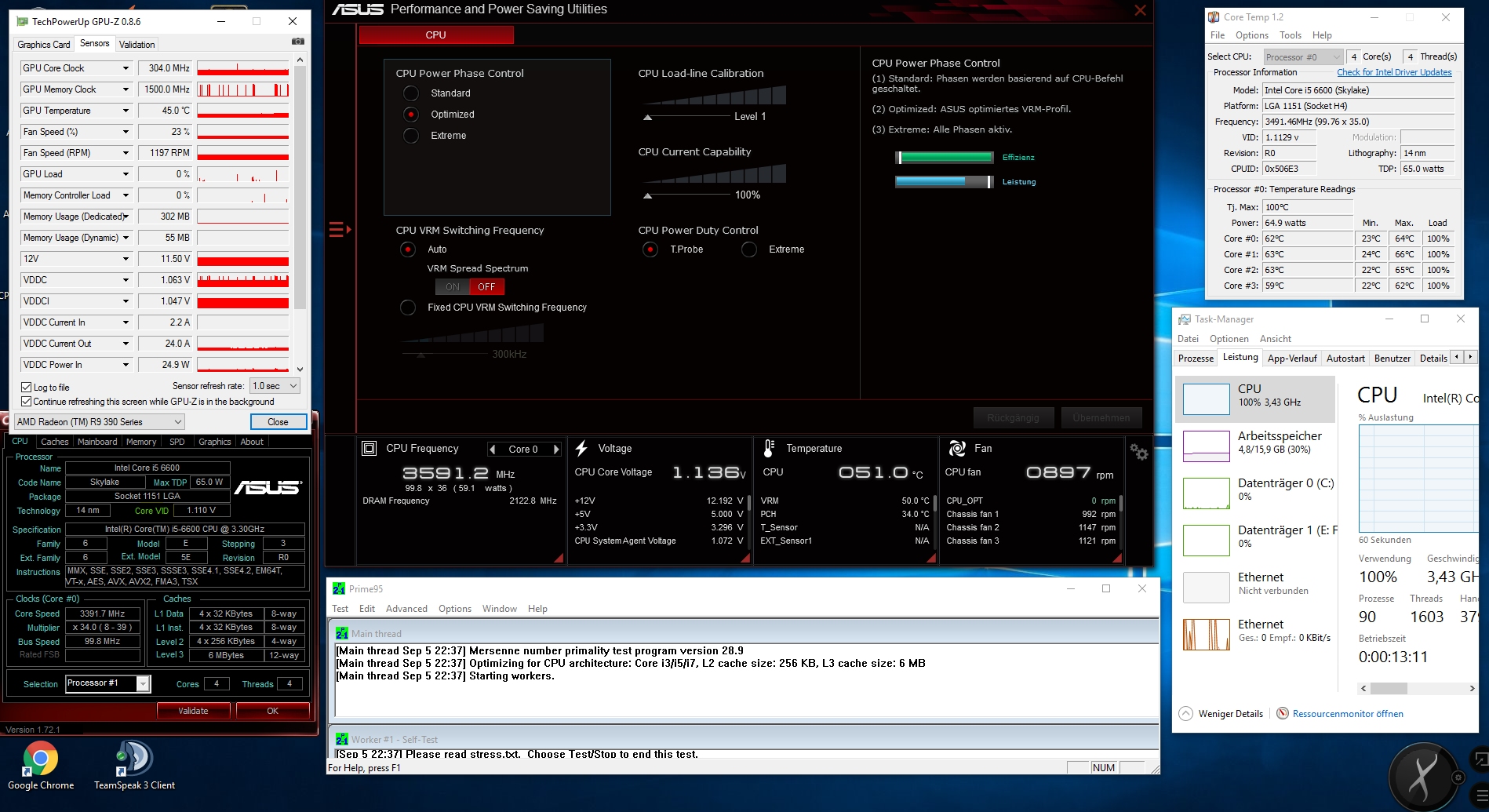Select Auto VRM Switching Frequency

[408, 249]
